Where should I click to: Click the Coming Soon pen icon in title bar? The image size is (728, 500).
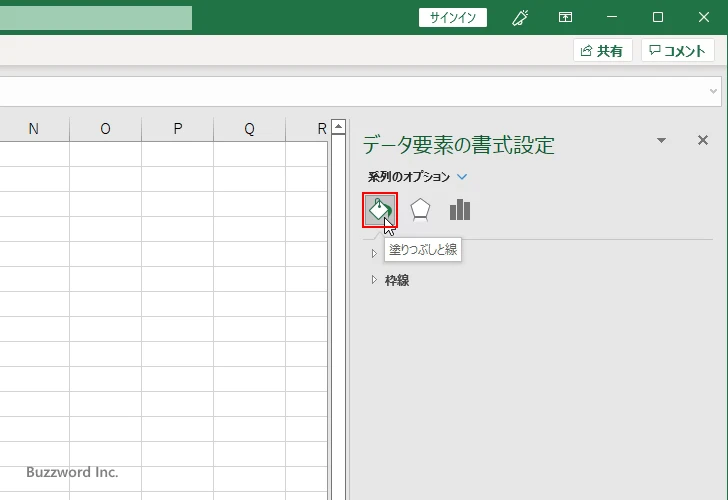pos(520,17)
